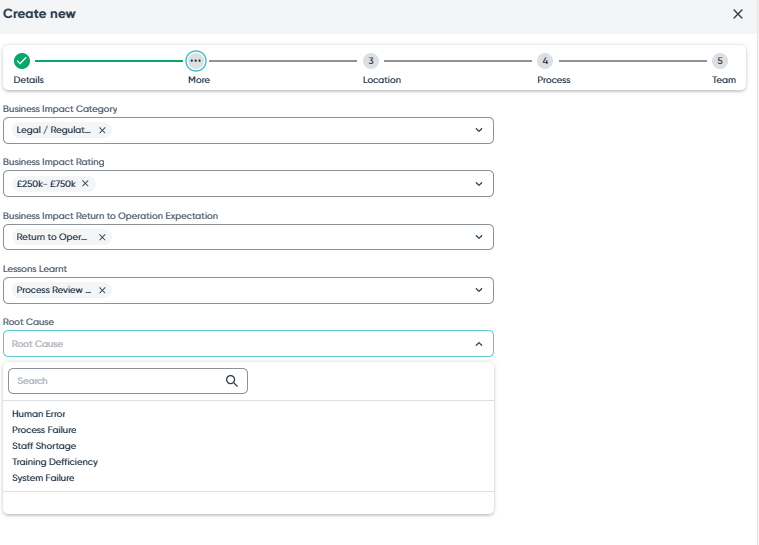Collapse the Root Cause dropdown
Screen dimensions: 759x545
pos(478,344)
